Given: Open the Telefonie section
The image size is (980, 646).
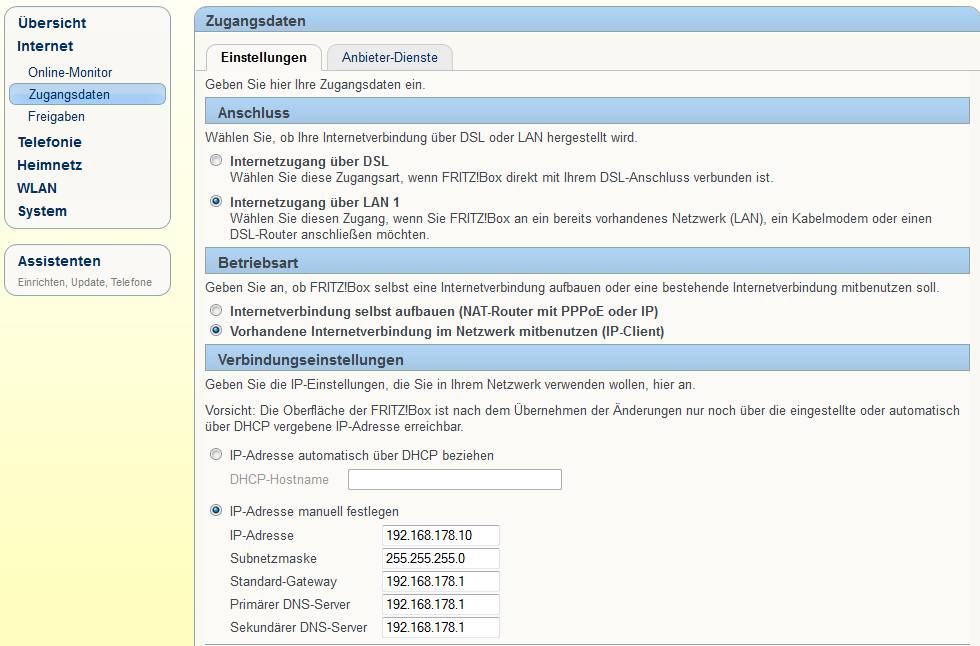Looking at the screenshot, I should (49, 142).
